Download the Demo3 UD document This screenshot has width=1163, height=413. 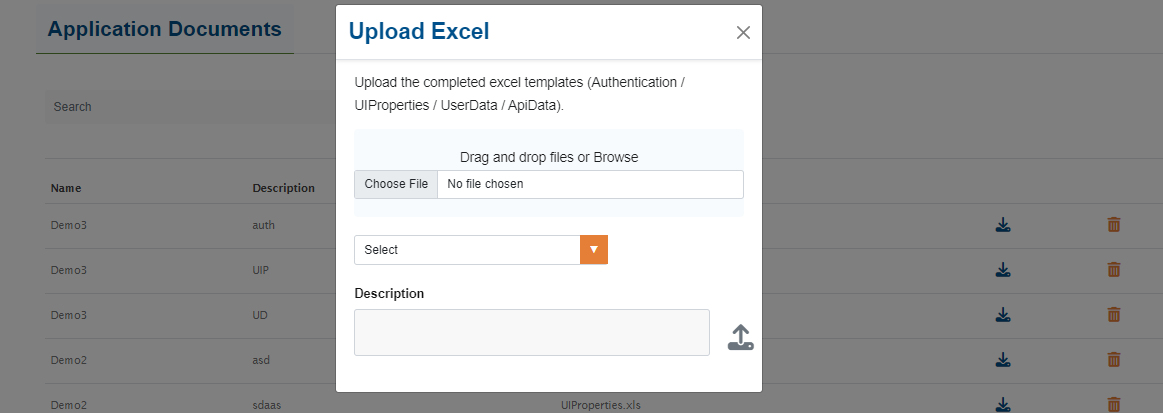click(1003, 315)
